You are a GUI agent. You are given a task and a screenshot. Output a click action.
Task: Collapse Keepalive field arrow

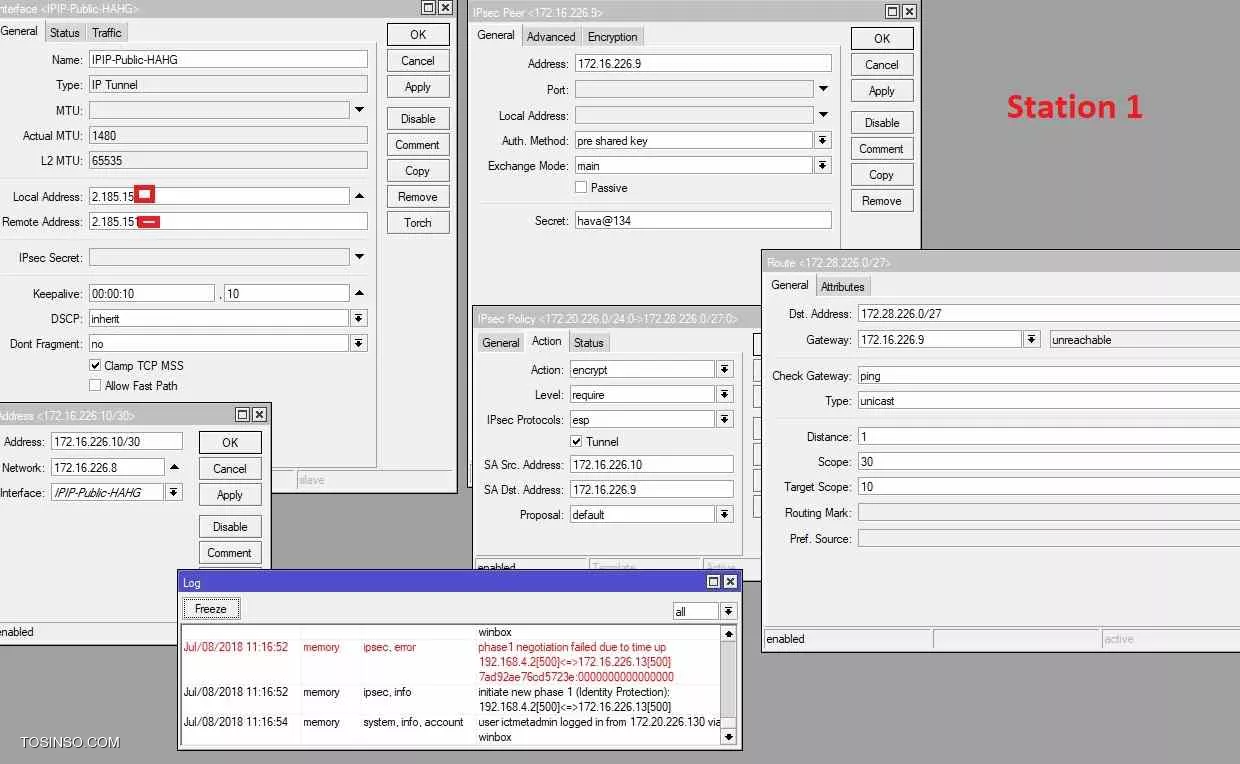(359, 293)
